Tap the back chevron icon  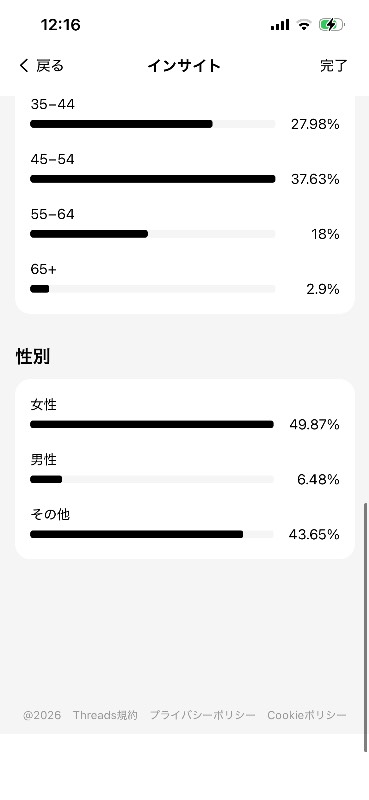(x=23, y=65)
